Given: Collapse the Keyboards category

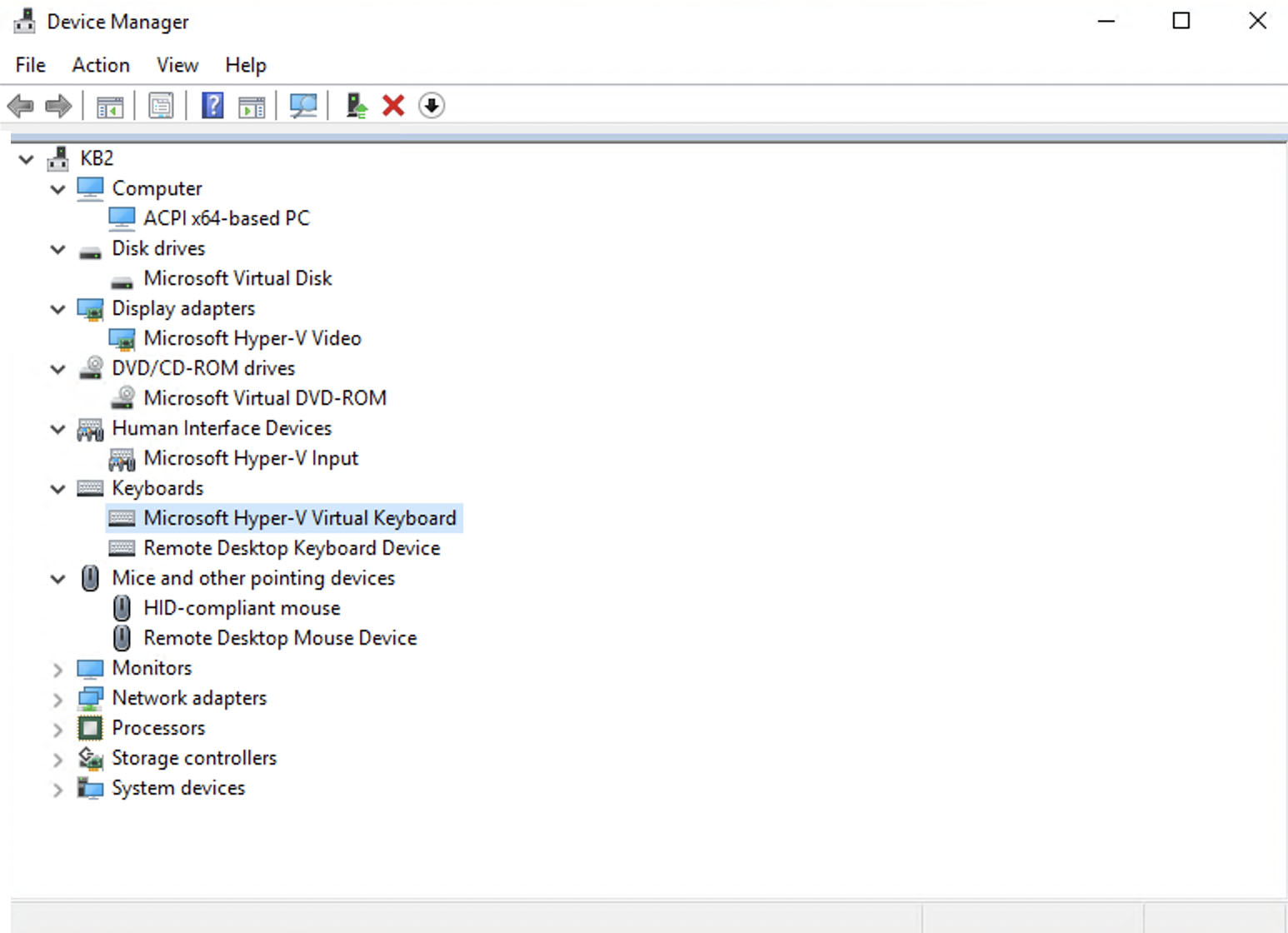Looking at the screenshot, I should [x=57, y=489].
